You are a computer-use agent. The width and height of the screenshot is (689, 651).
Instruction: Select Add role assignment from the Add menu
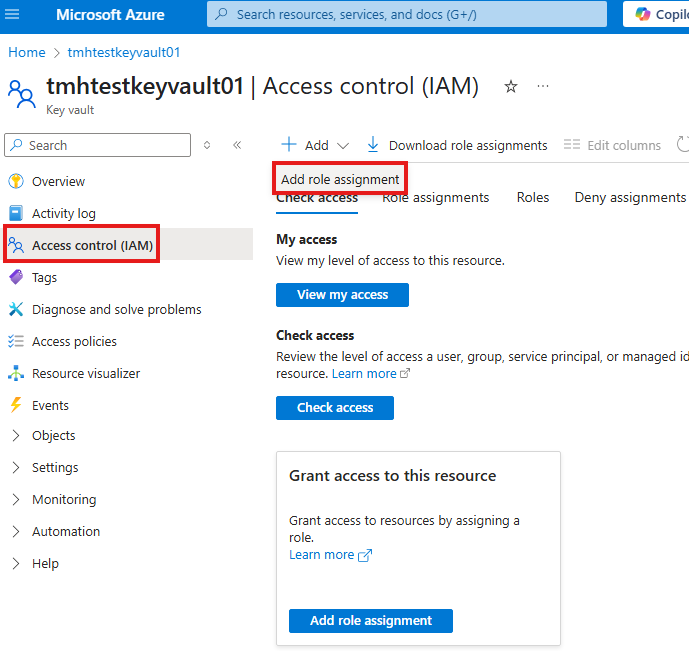pos(340,179)
